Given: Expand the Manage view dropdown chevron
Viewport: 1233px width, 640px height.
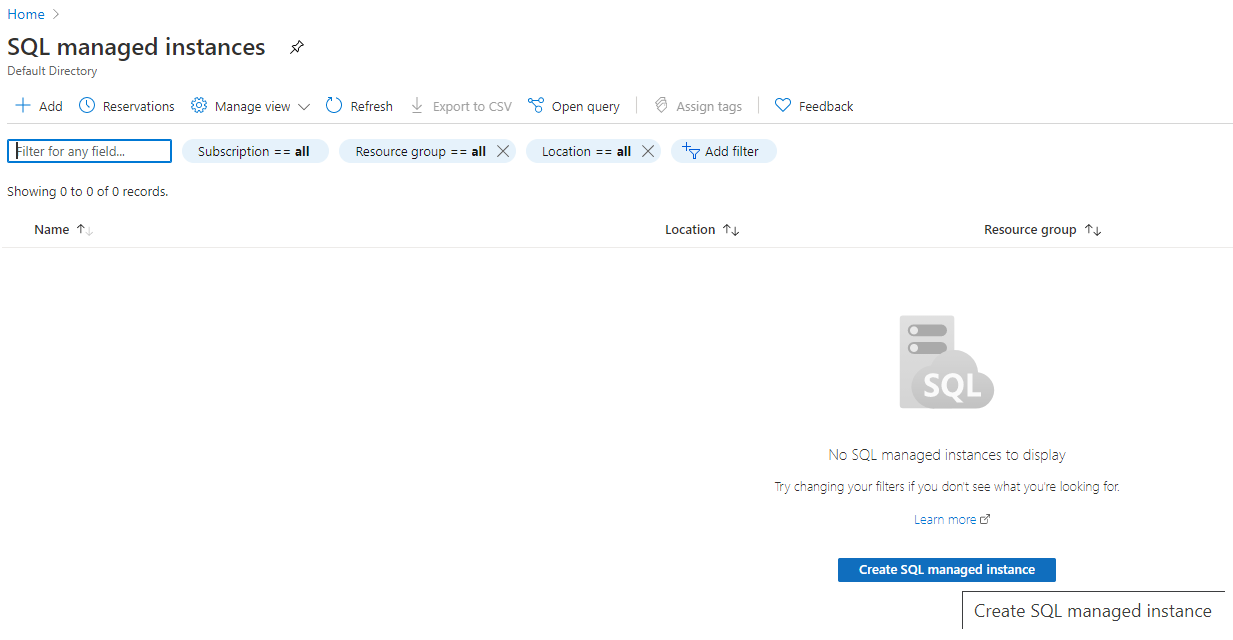Looking at the screenshot, I should click(x=304, y=106).
